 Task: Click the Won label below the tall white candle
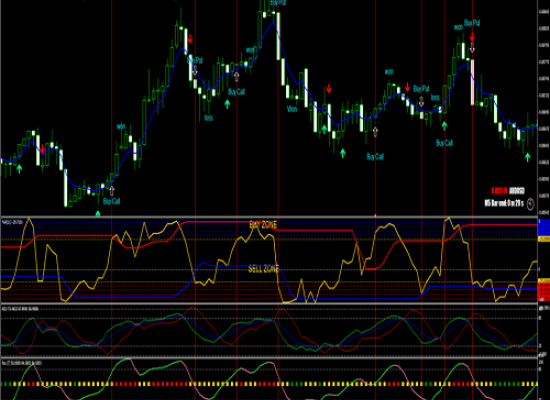292,109
